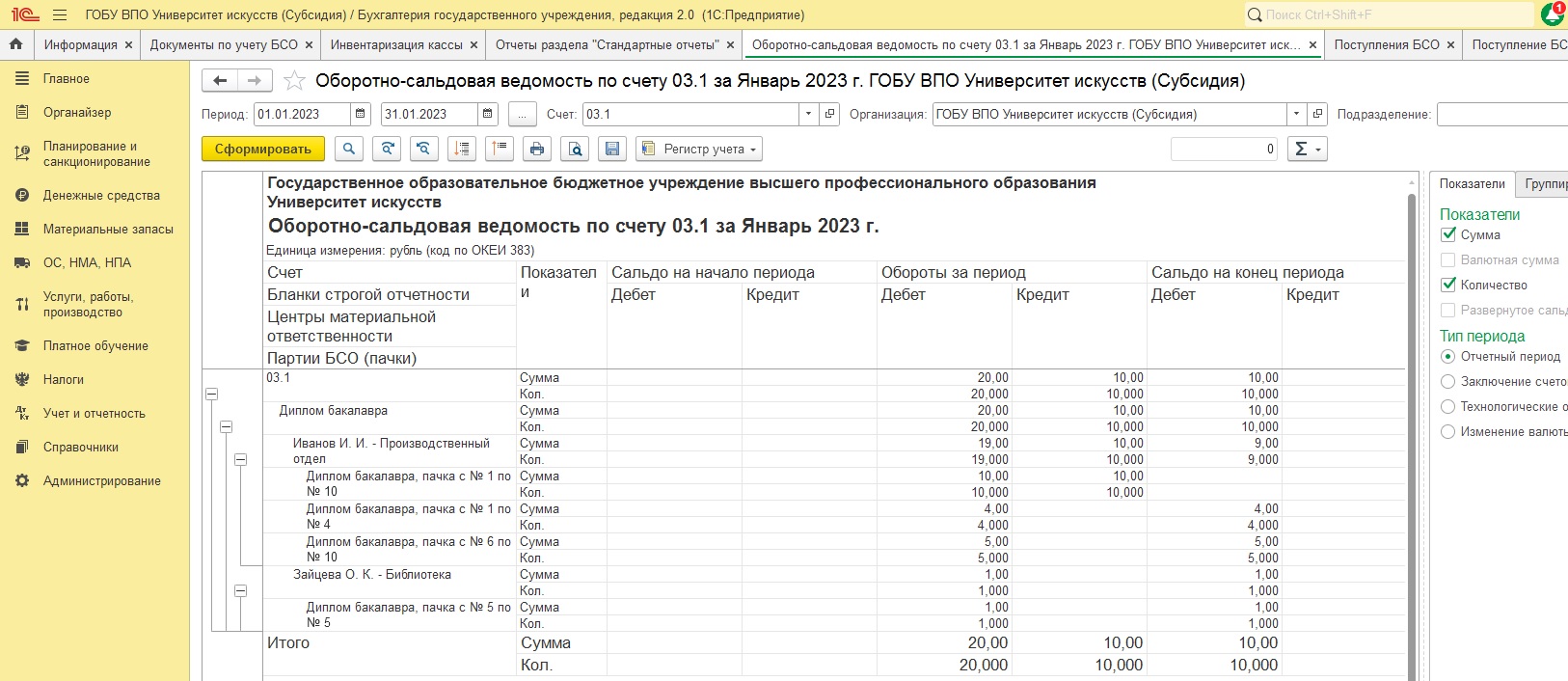The height and width of the screenshot is (681, 1568).
Task: Click the Сформировать button
Action: tap(263, 149)
